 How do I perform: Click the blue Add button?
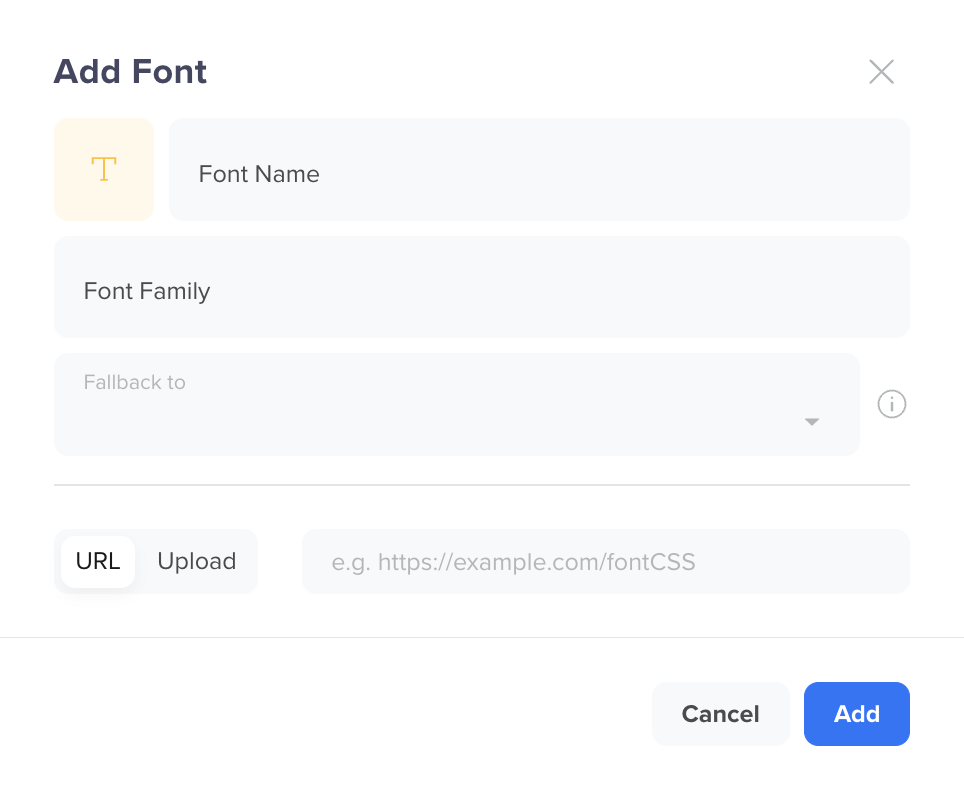(856, 714)
